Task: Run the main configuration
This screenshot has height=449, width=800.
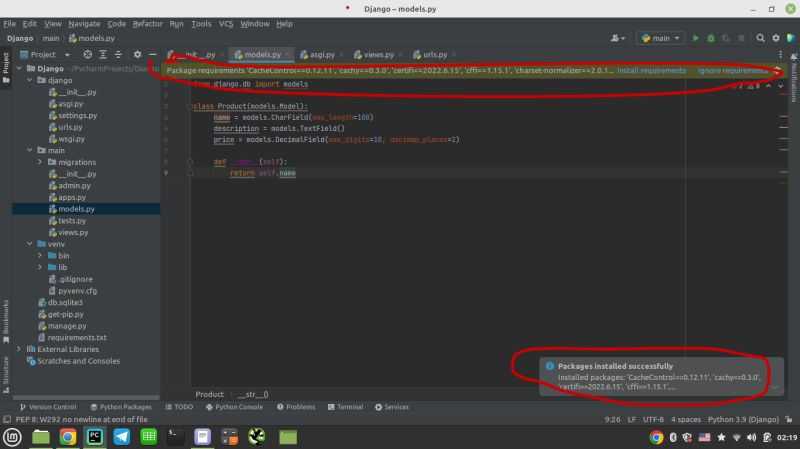Action: pyautogui.click(x=695, y=38)
